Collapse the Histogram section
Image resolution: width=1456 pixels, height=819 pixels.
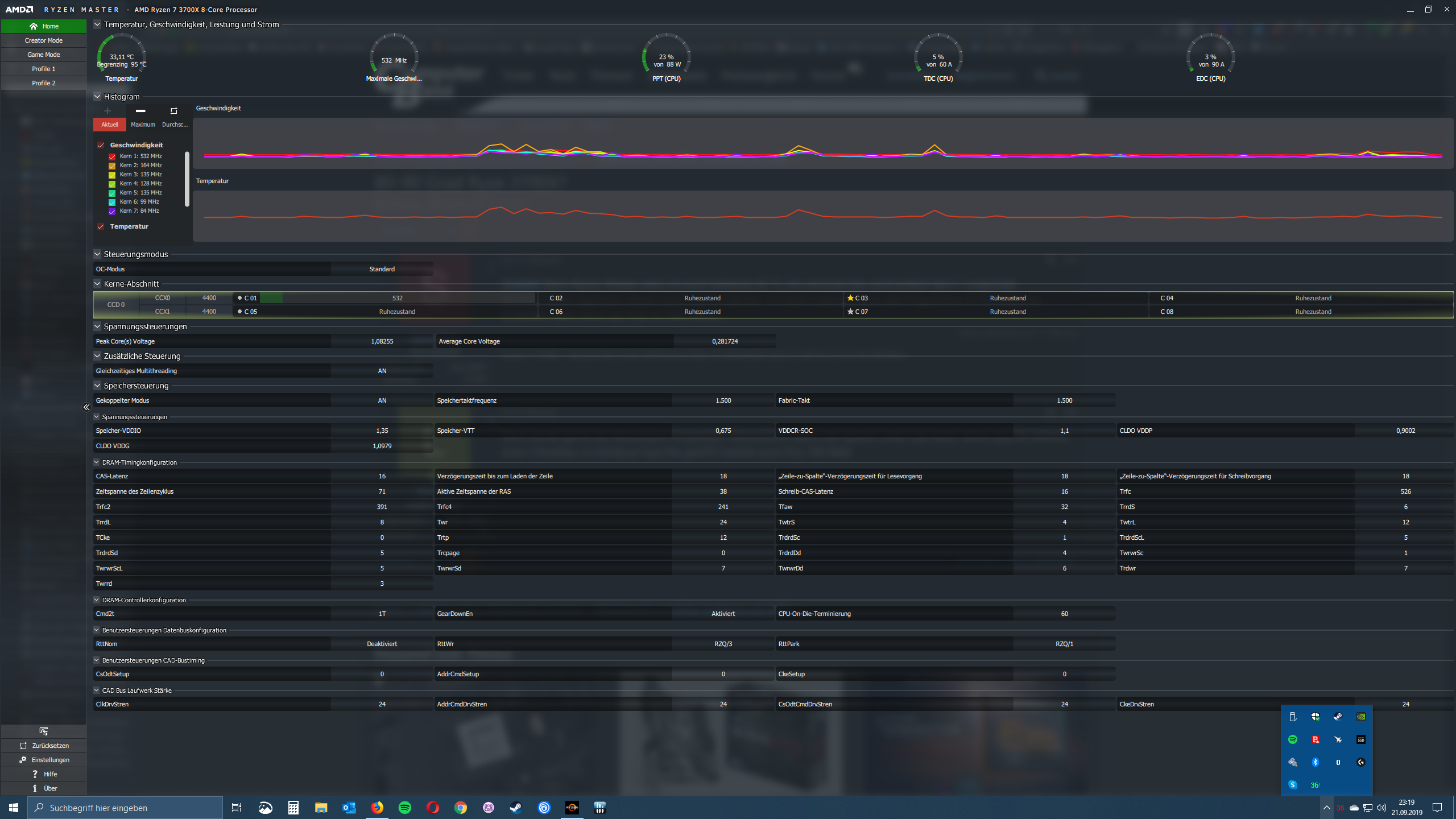[x=97, y=97]
